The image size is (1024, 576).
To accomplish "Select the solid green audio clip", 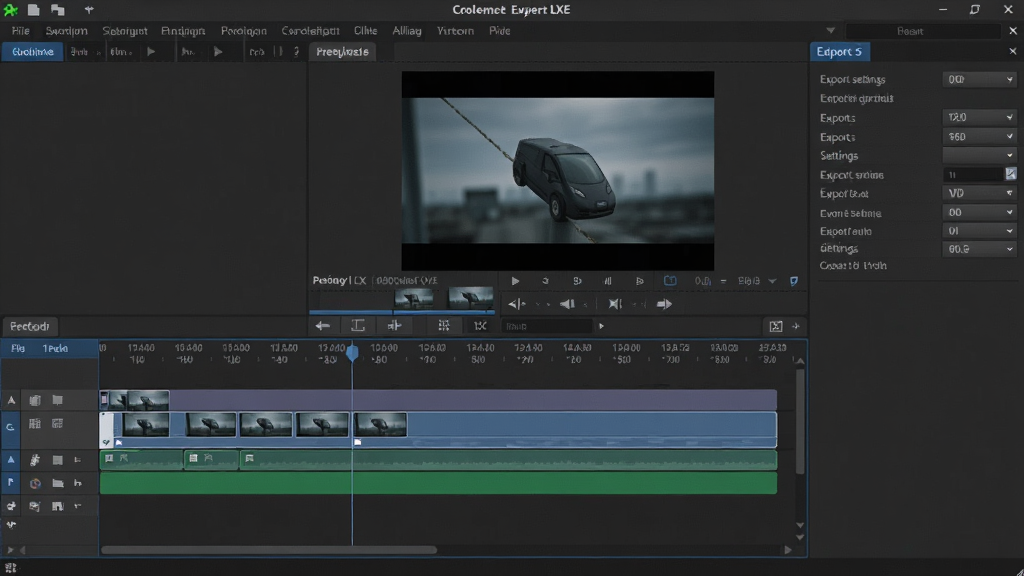I will click(x=438, y=483).
